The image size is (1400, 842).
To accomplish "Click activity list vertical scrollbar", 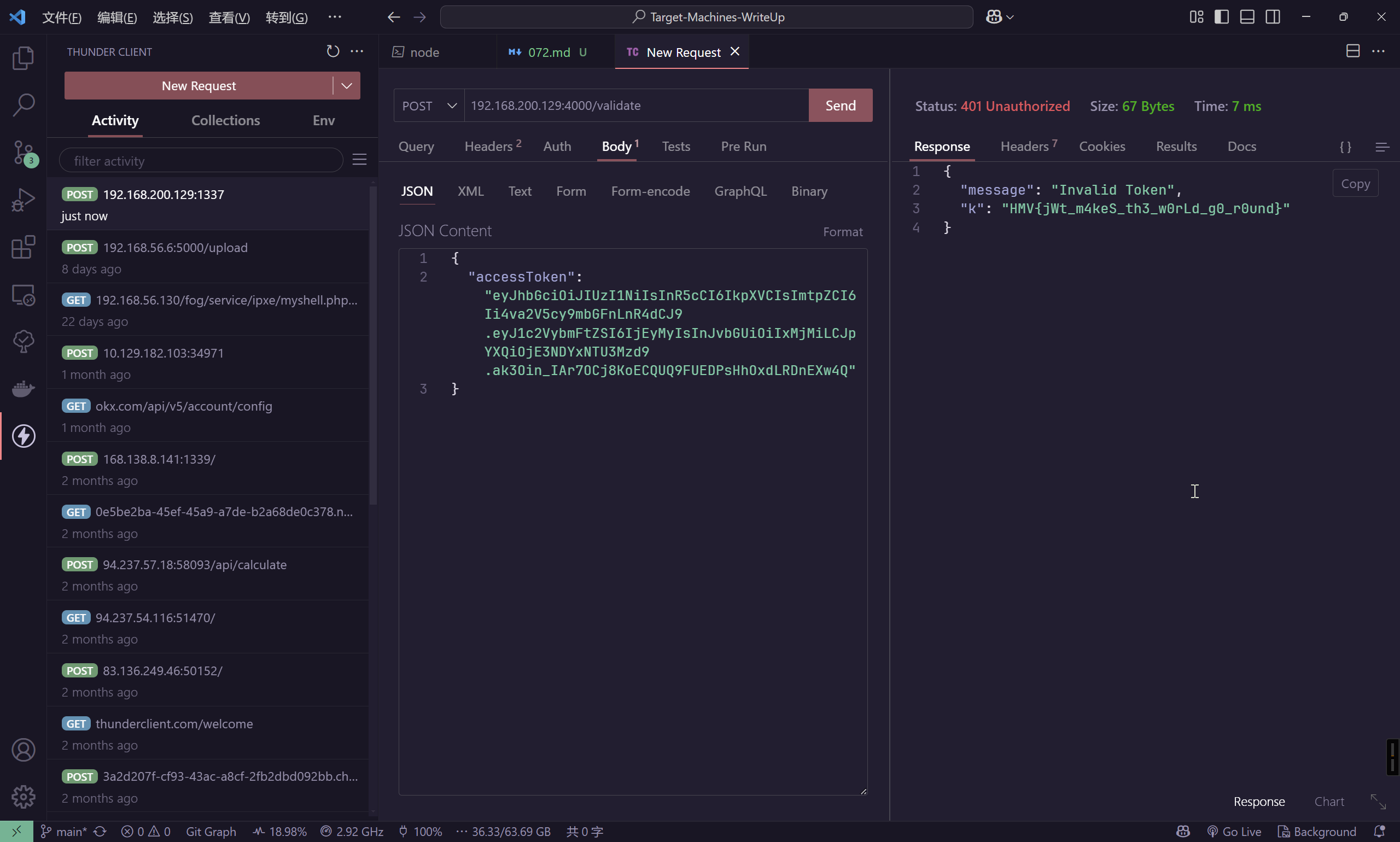I will point(373,346).
